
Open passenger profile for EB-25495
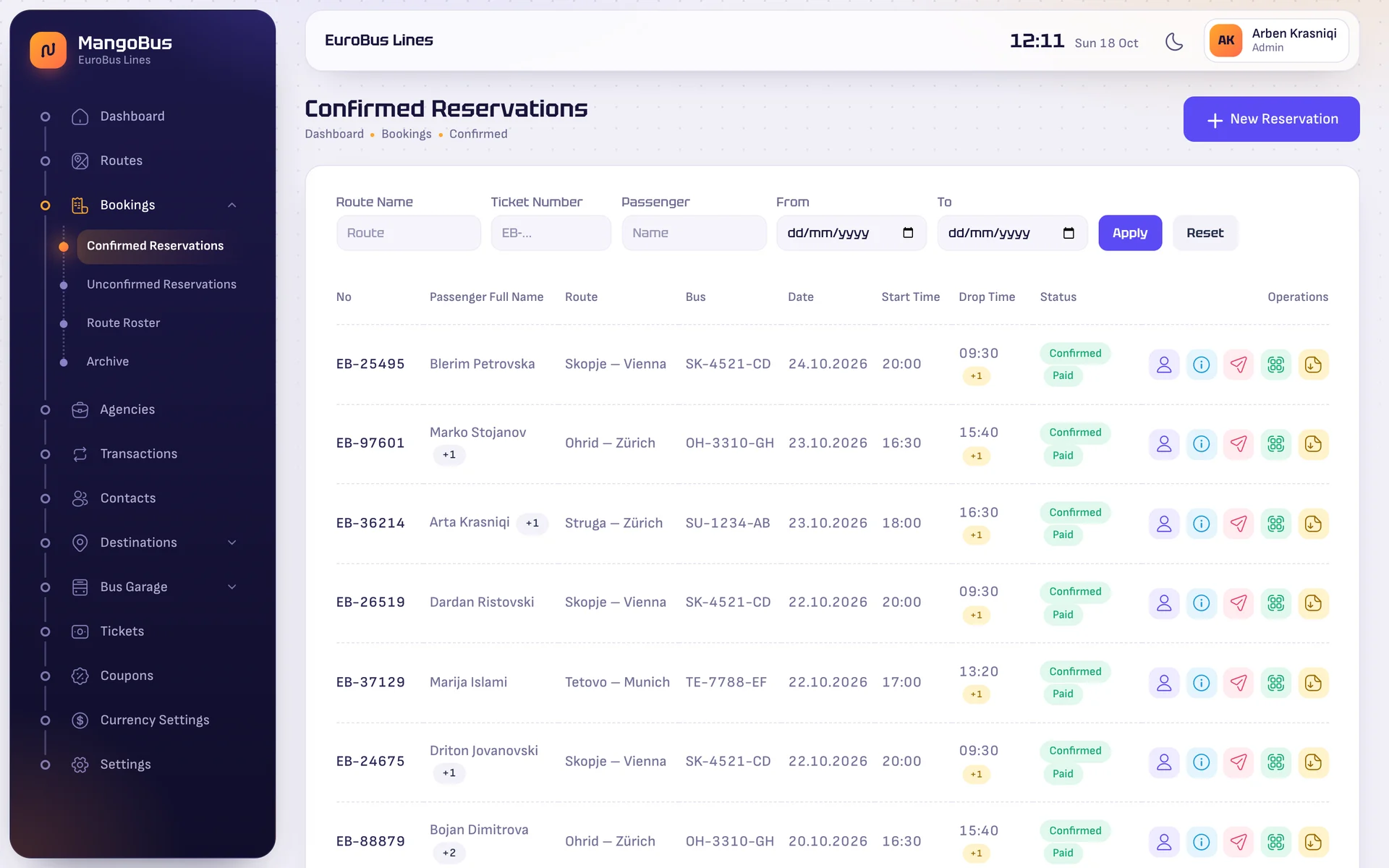pos(1164,365)
